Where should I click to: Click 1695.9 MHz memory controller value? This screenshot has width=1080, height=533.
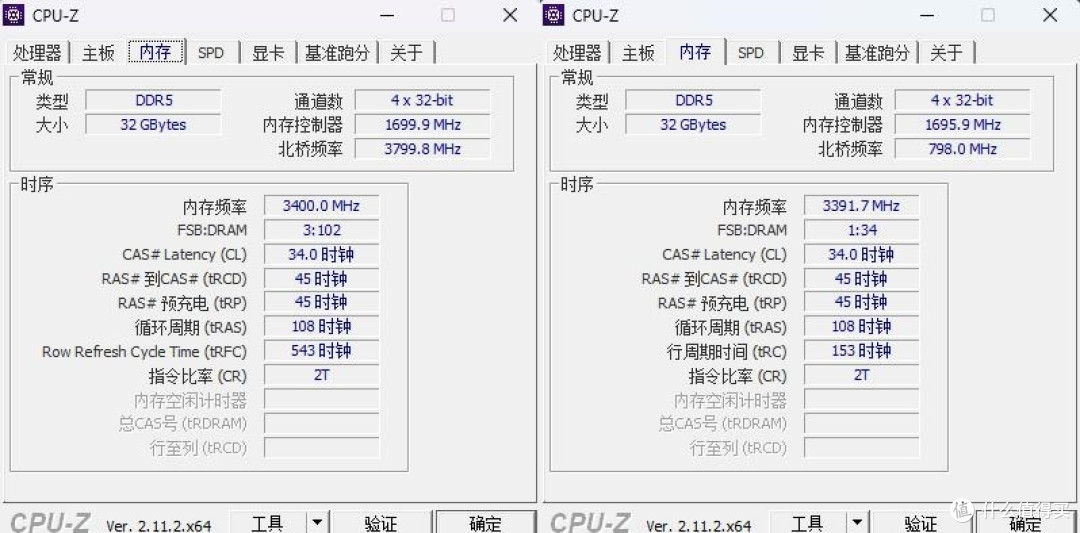[x=963, y=125]
